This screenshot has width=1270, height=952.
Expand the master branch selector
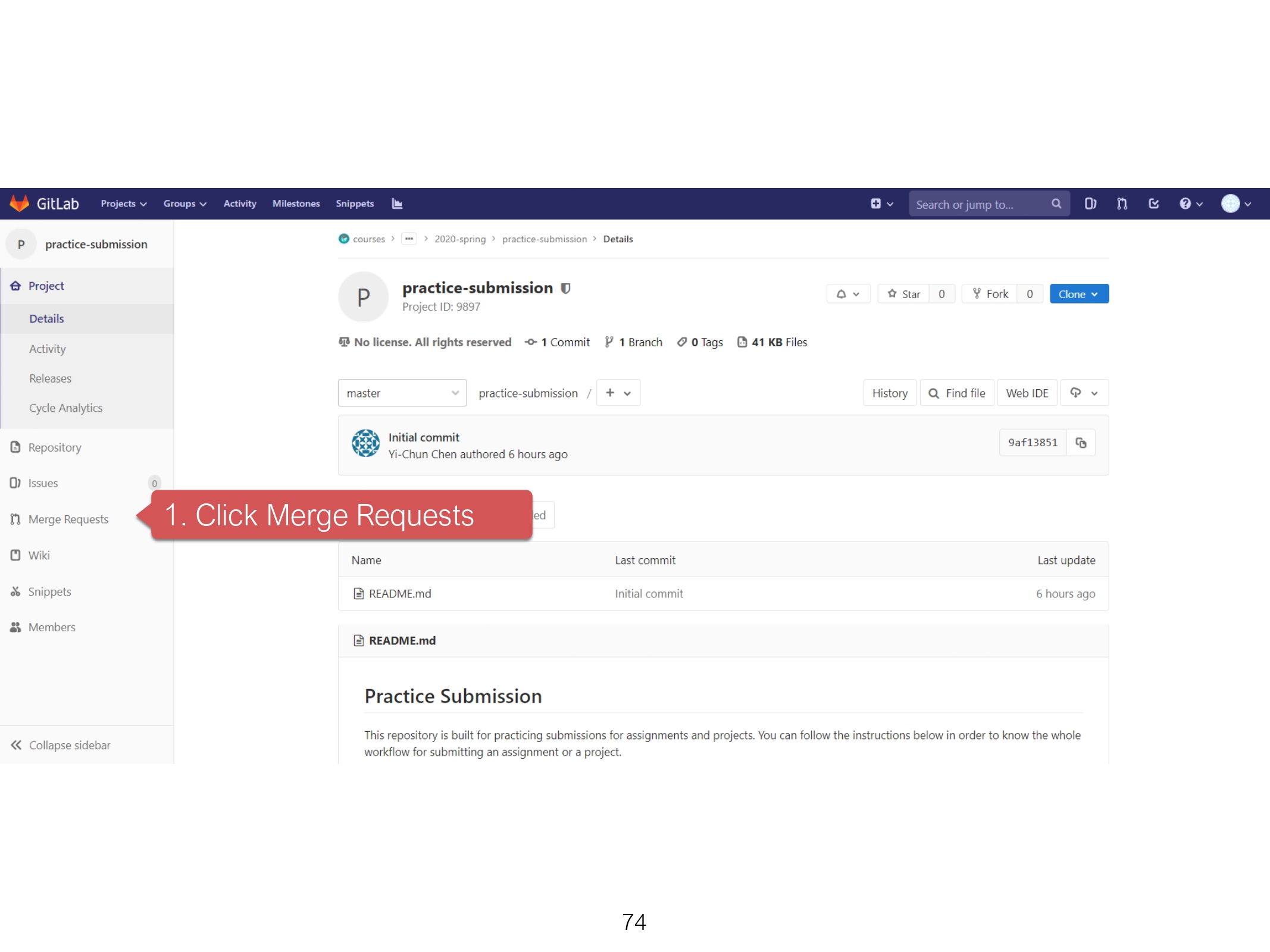[402, 393]
